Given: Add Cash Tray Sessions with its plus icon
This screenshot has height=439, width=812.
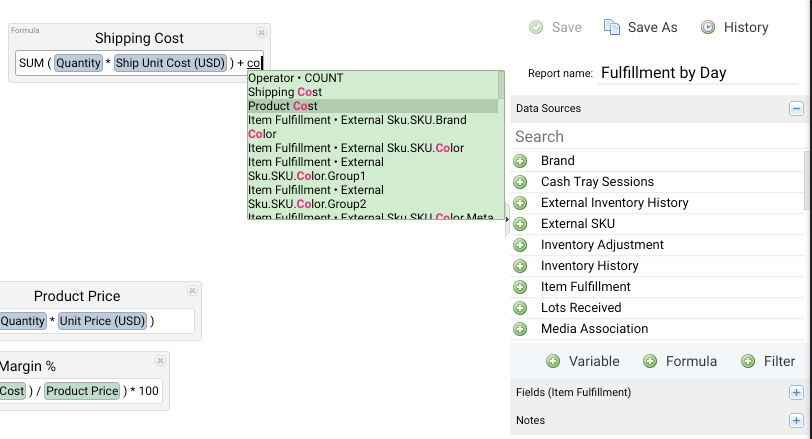Looking at the screenshot, I should (x=520, y=182).
